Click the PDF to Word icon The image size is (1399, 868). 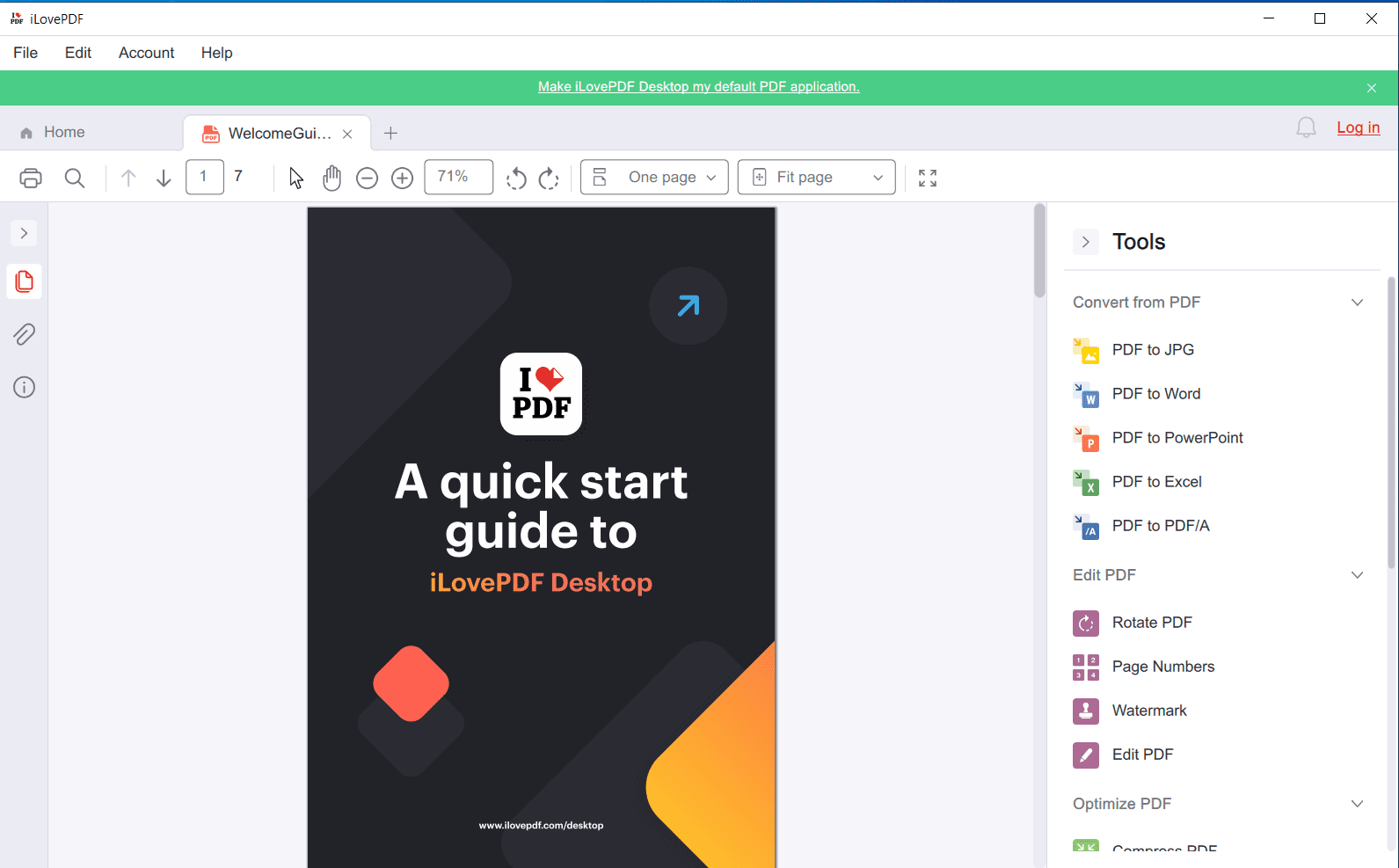(1086, 394)
